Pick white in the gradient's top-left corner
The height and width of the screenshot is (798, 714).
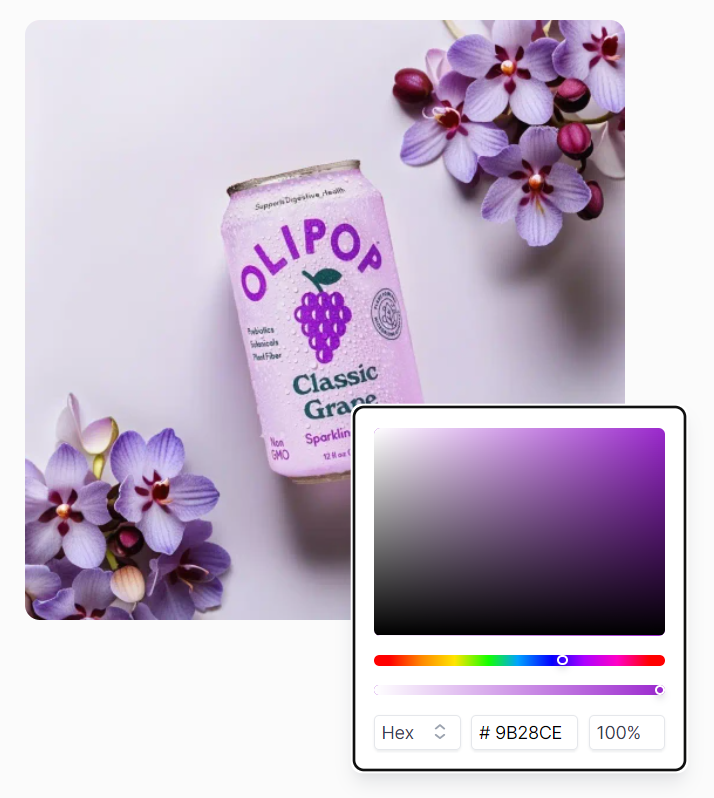(x=378, y=432)
